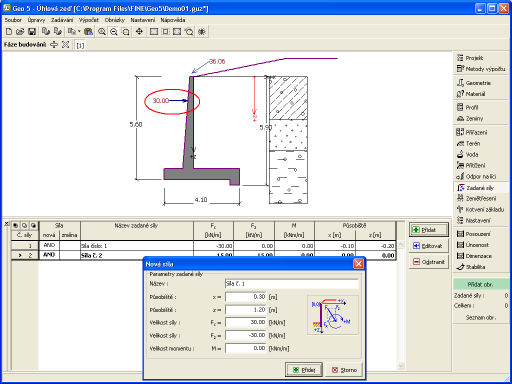The image size is (512, 384).
Task: Click the moment M value field
Action: click(246, 348)
